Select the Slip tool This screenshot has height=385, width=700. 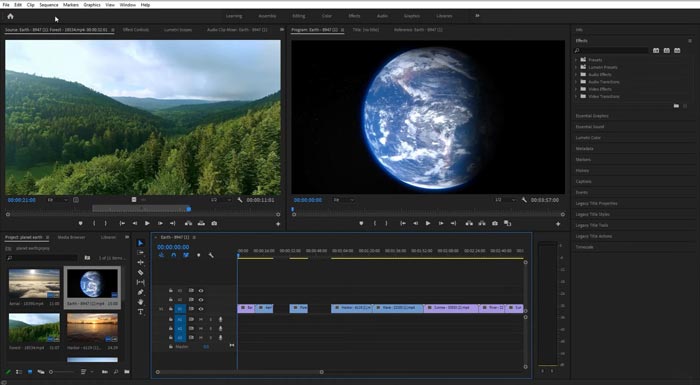pos(141,282)
